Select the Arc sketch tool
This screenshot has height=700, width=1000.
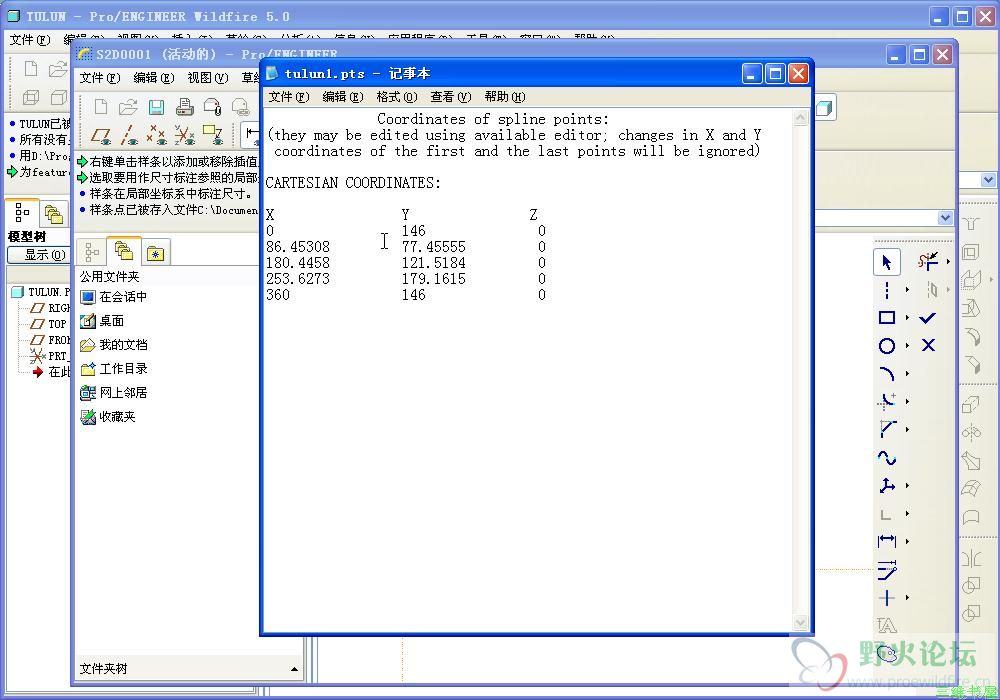coord(886,374)
